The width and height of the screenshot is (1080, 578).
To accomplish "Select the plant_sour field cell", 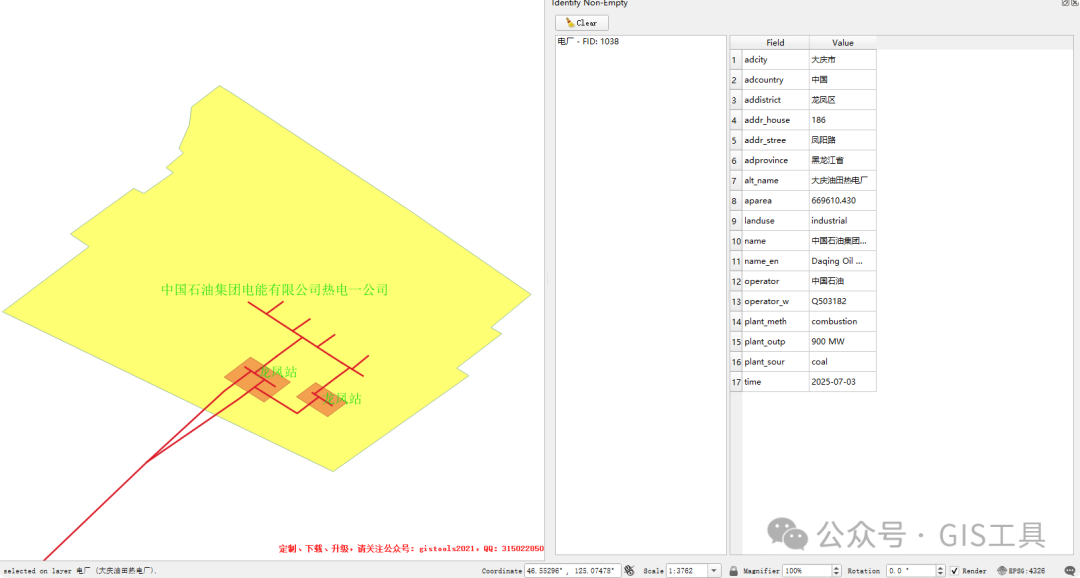I will pyautogui.click(x=776, y=362).
